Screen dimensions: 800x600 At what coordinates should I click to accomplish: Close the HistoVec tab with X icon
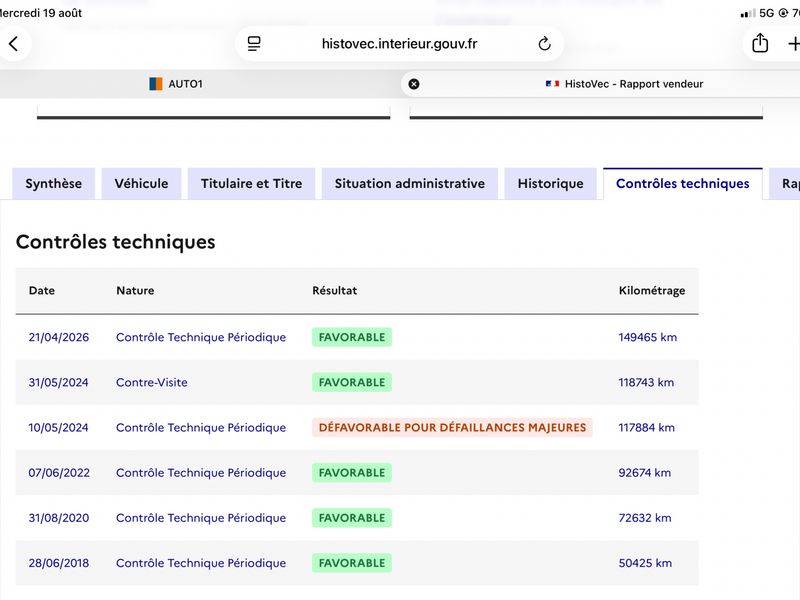(x=414, y=84)
